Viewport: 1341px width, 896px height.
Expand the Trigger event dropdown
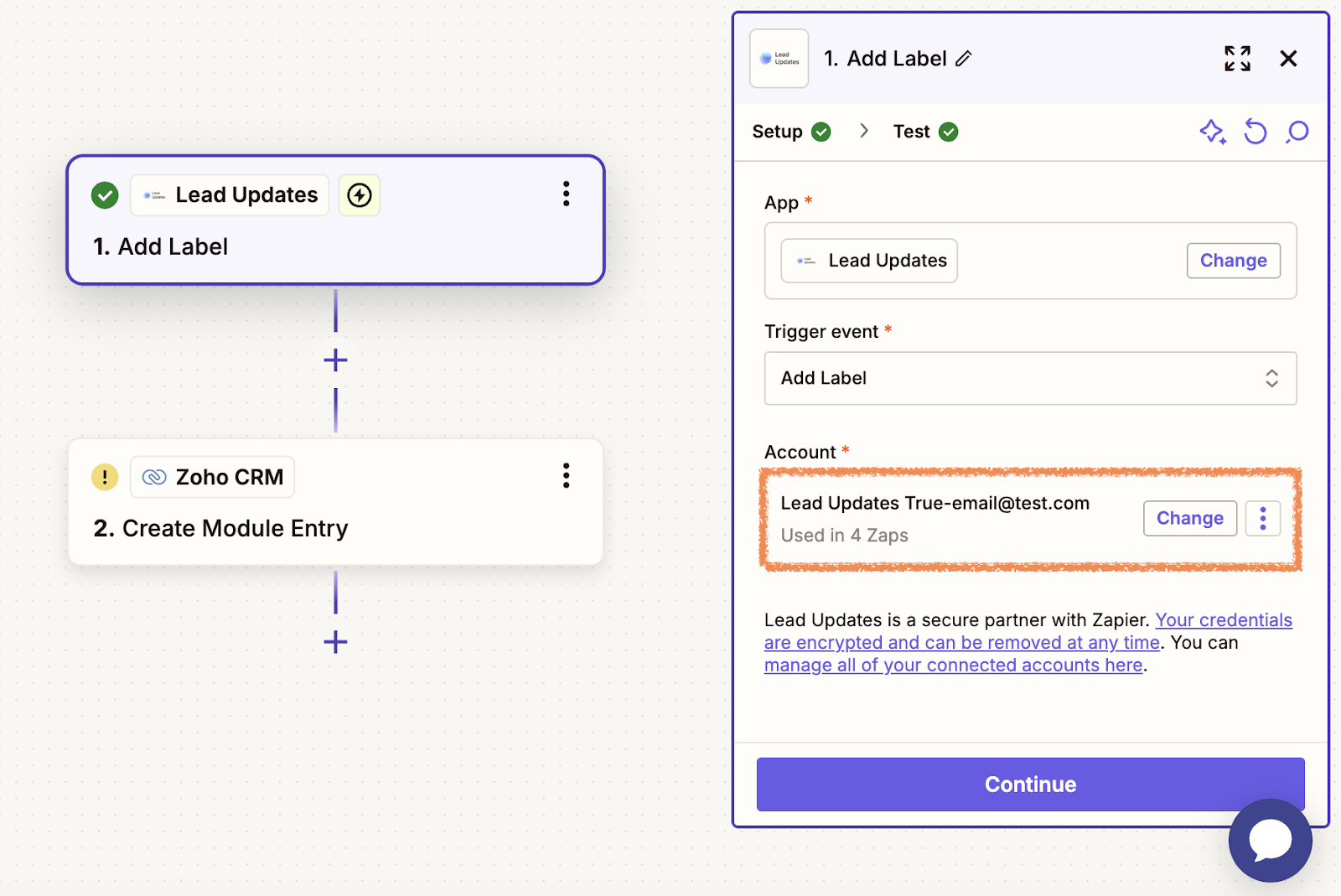[x=1030, y=378]
